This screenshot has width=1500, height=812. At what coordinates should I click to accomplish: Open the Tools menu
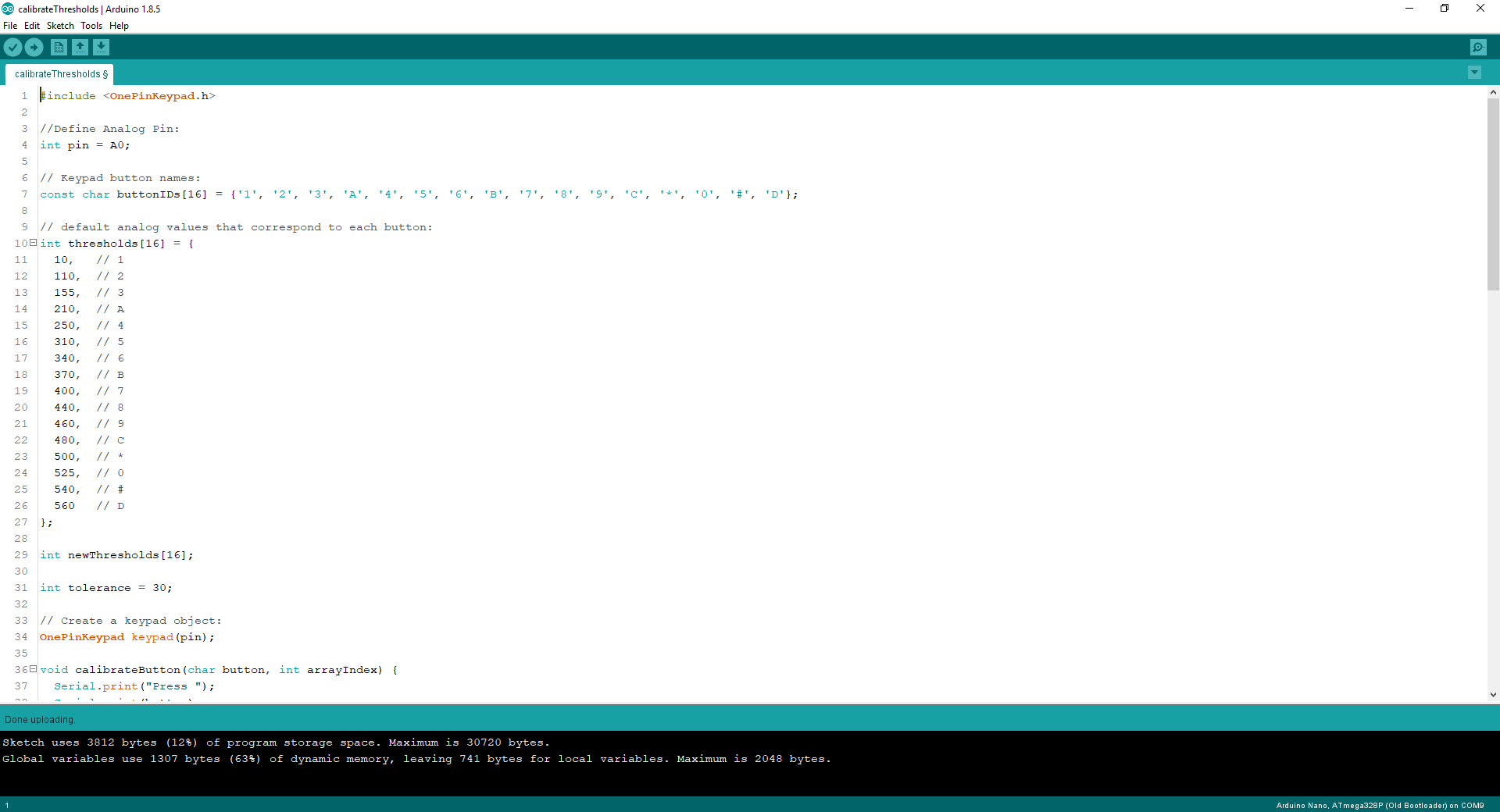[x=91, y=26]
